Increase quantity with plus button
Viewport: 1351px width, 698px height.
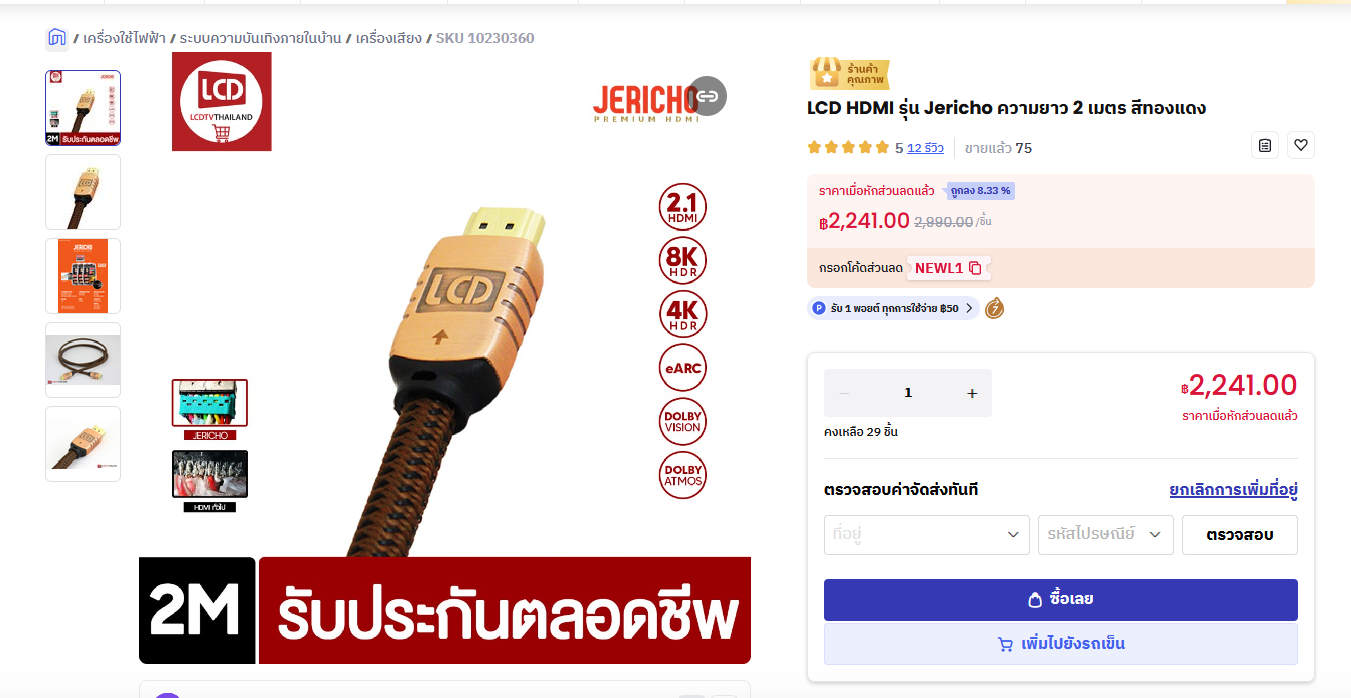click(x=972, y=393)
